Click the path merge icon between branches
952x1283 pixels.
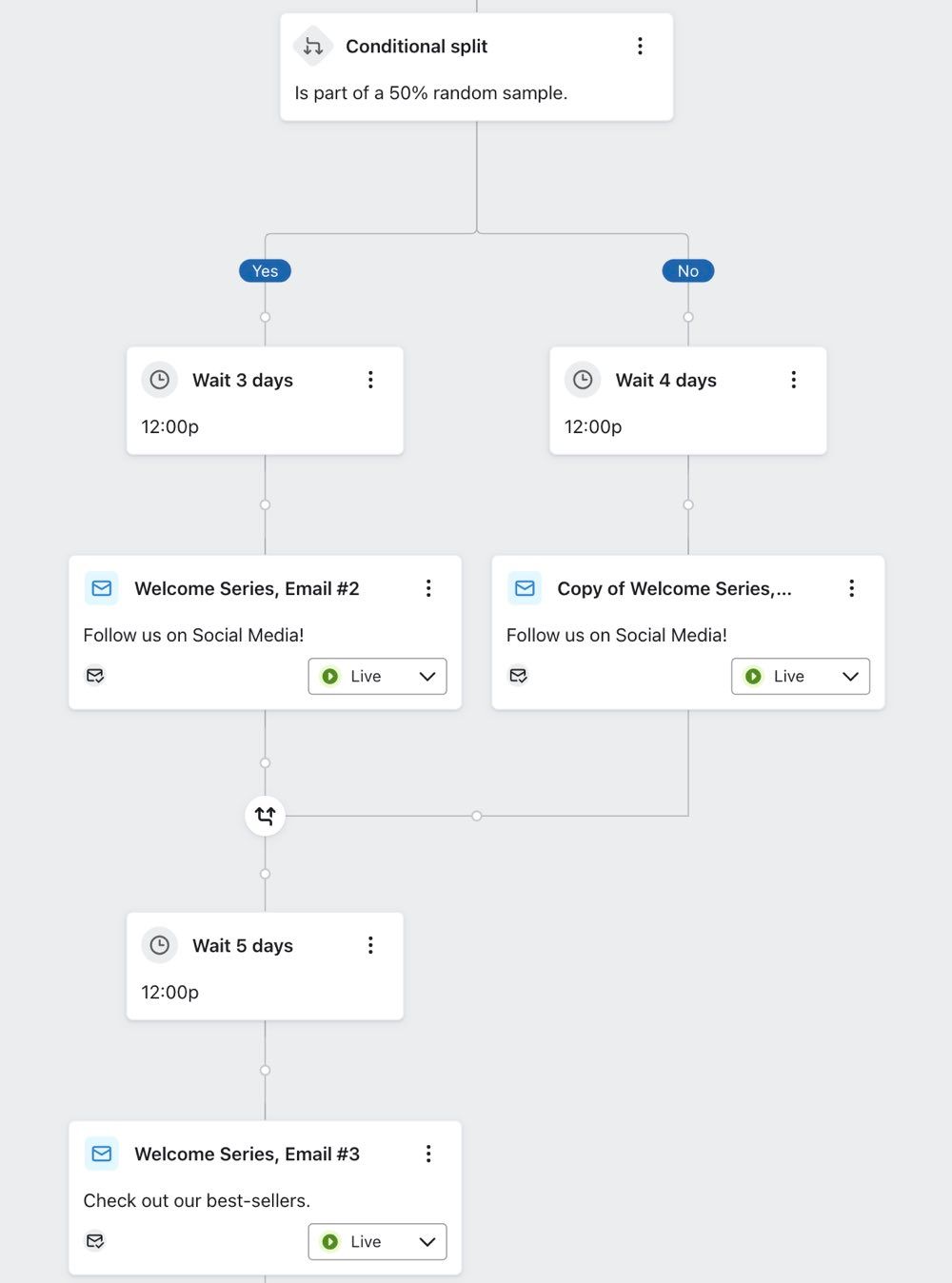[264, 816]
